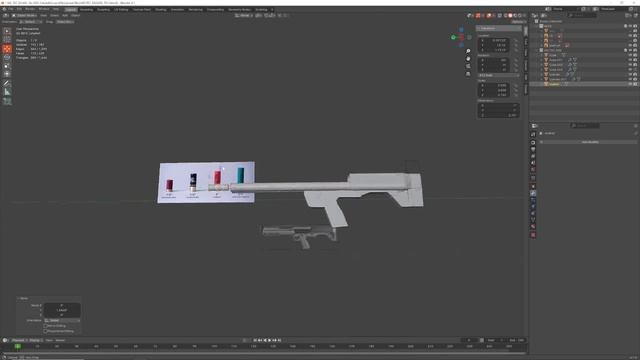The height and width of the screenshot is (360, 640).
Task: Select the Rotate tool in toolbar
Action: 7,58
